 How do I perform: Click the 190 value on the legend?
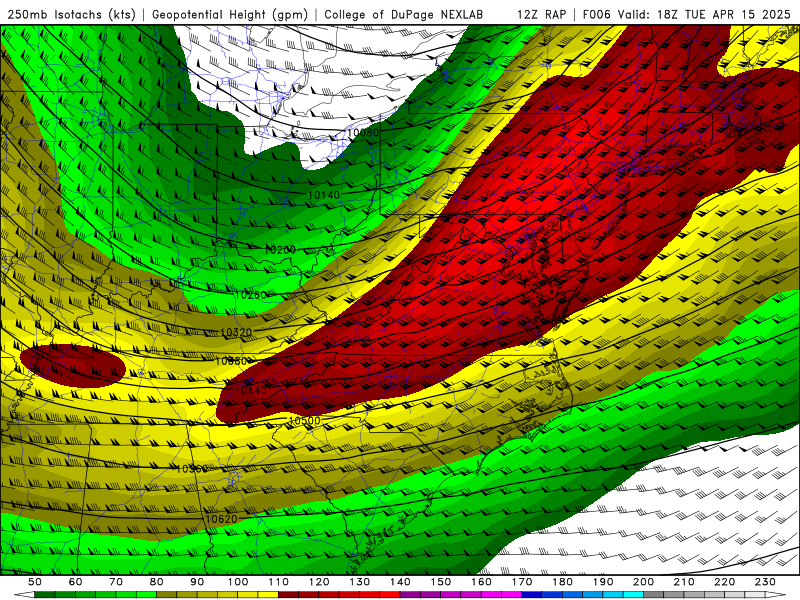[x=603, y=582]
